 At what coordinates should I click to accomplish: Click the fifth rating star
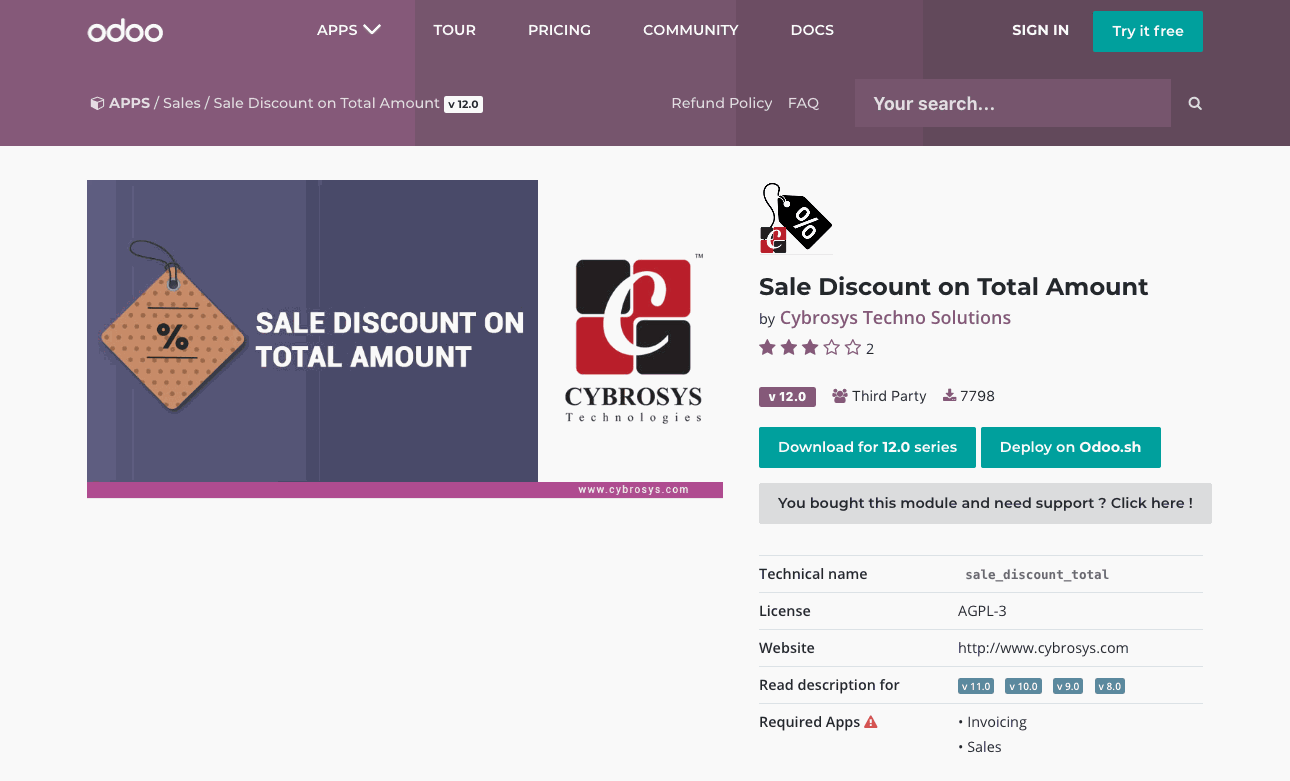(x=853, y=348)
